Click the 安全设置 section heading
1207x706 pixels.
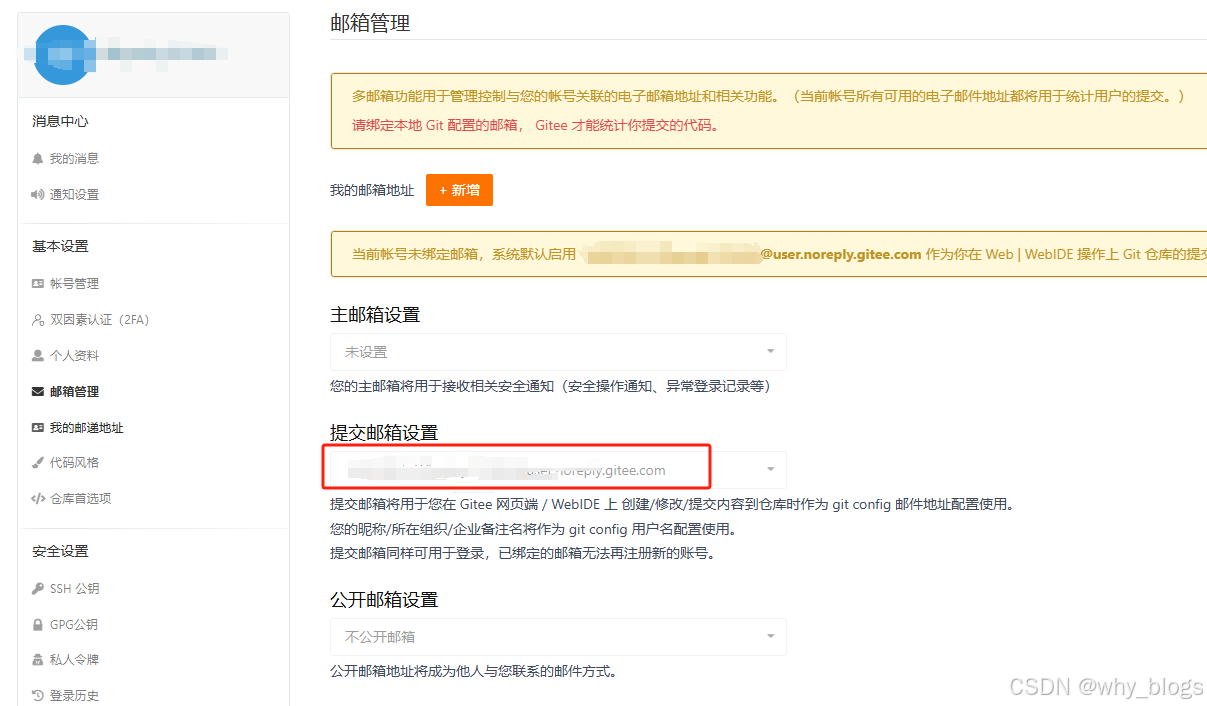tap(60, 551)
